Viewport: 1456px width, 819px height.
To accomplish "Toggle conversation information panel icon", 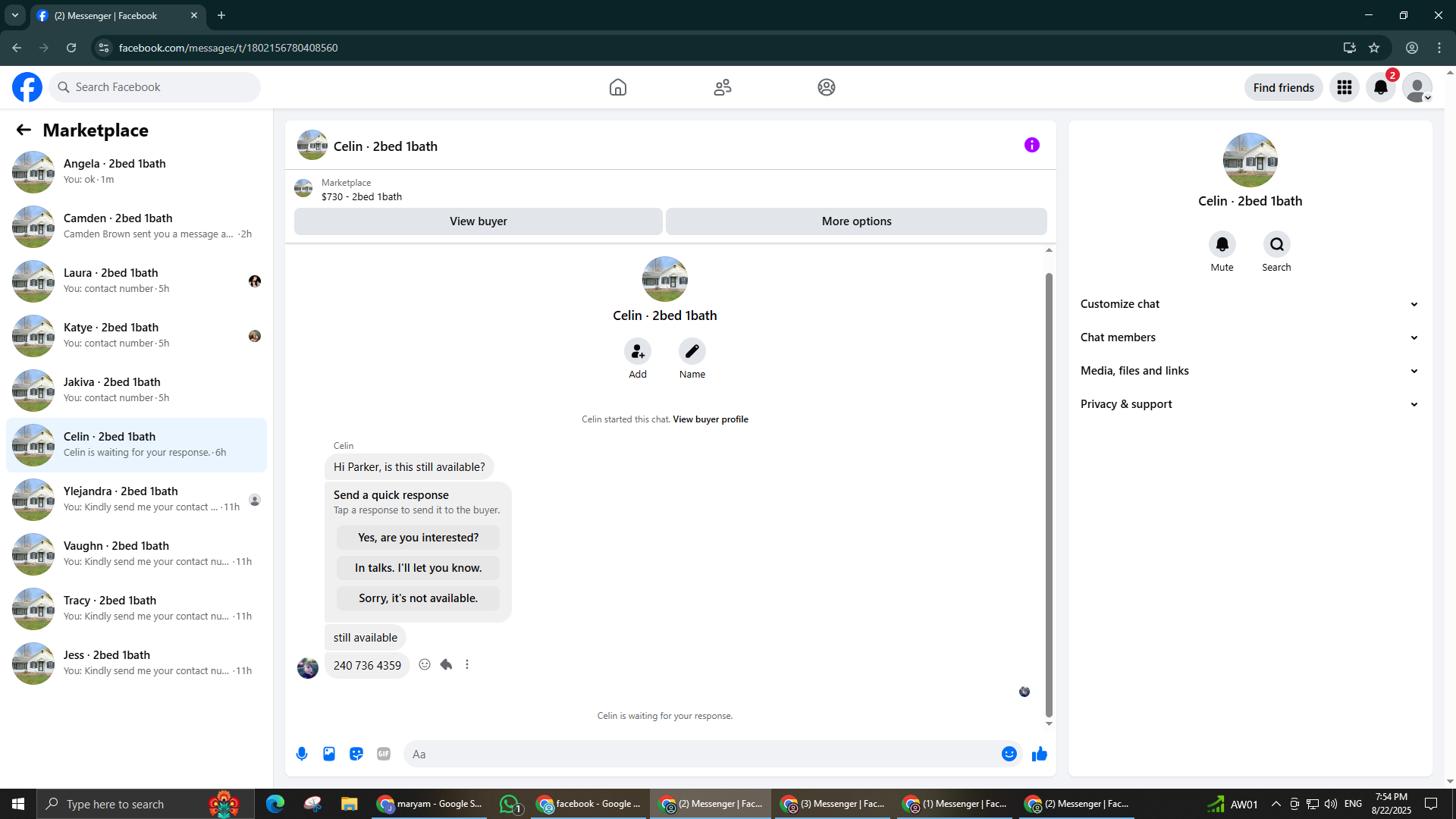I will click(x=1031, y=145).
